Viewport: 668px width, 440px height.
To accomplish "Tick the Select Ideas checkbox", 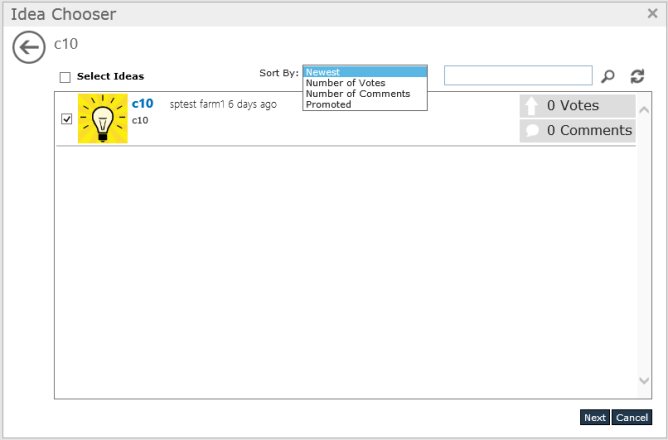I will click(x=65, y=77).
